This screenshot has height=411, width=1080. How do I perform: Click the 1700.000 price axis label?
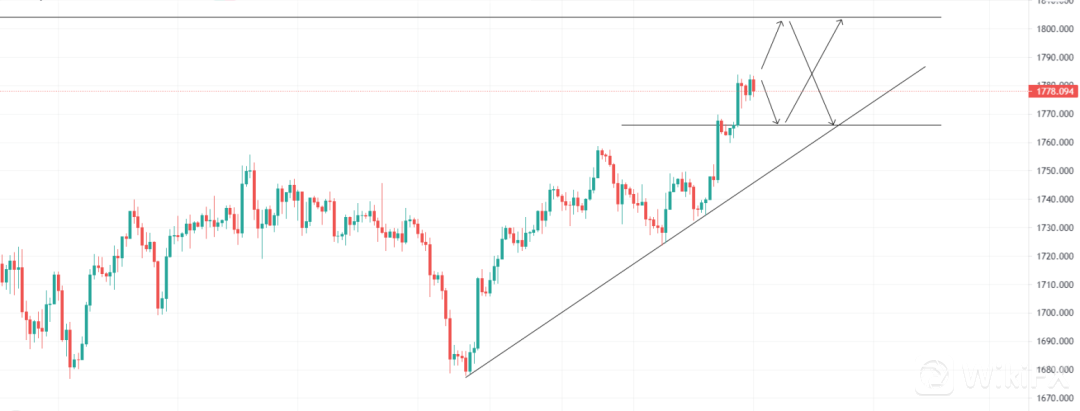tap(1054, 313)
